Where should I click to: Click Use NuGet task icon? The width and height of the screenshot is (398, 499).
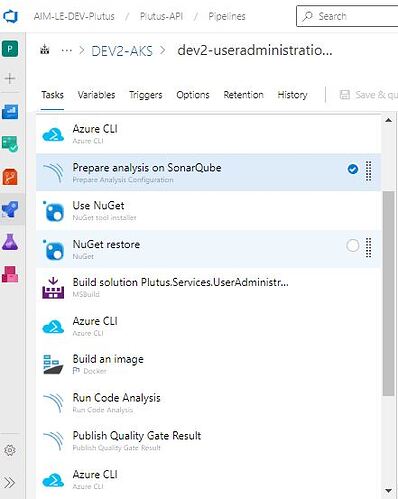(53, 211)
